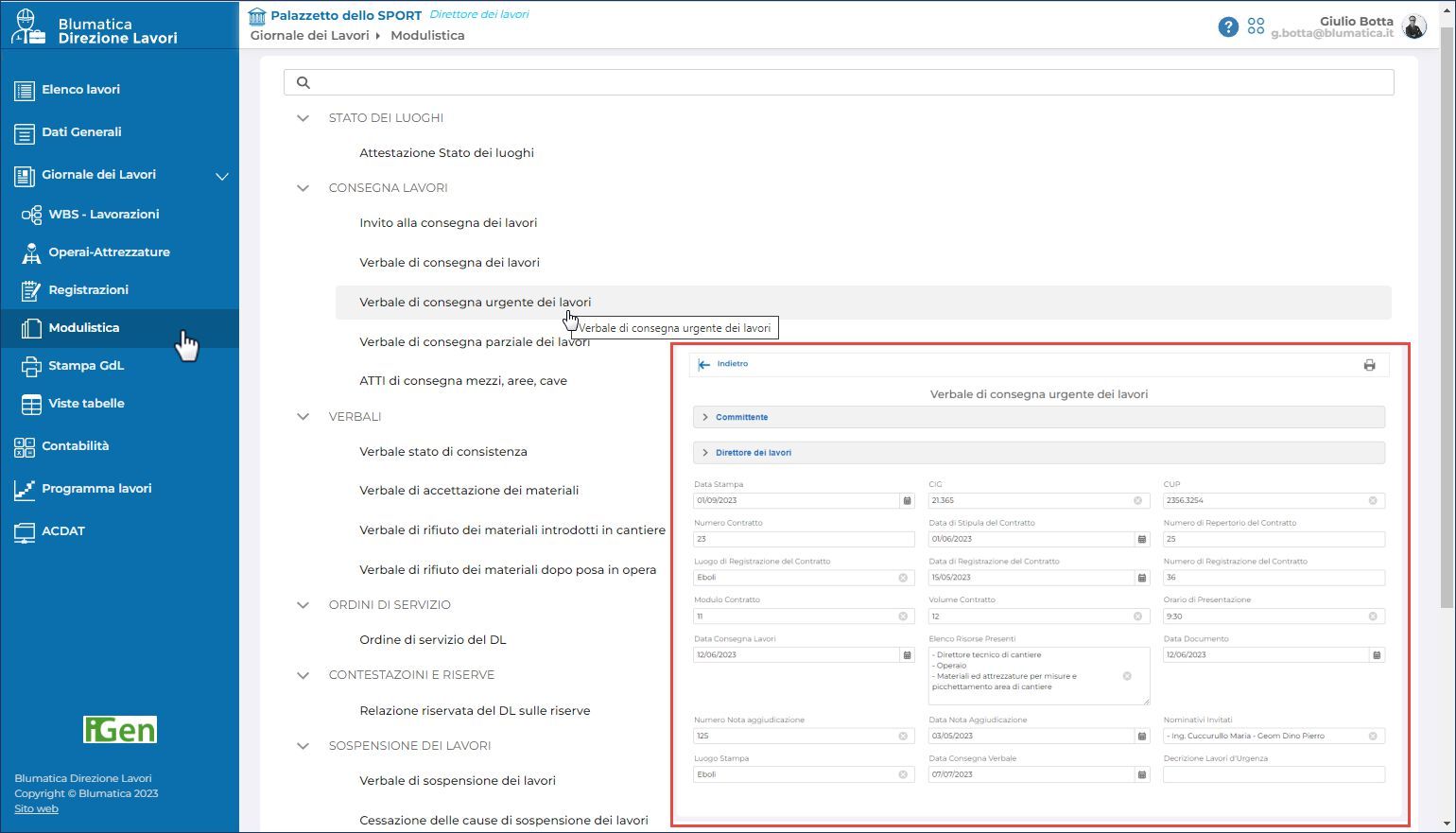Click the Giulio Botta profile avatar
The image size is (1456, 833).
tap(1414, 26)
